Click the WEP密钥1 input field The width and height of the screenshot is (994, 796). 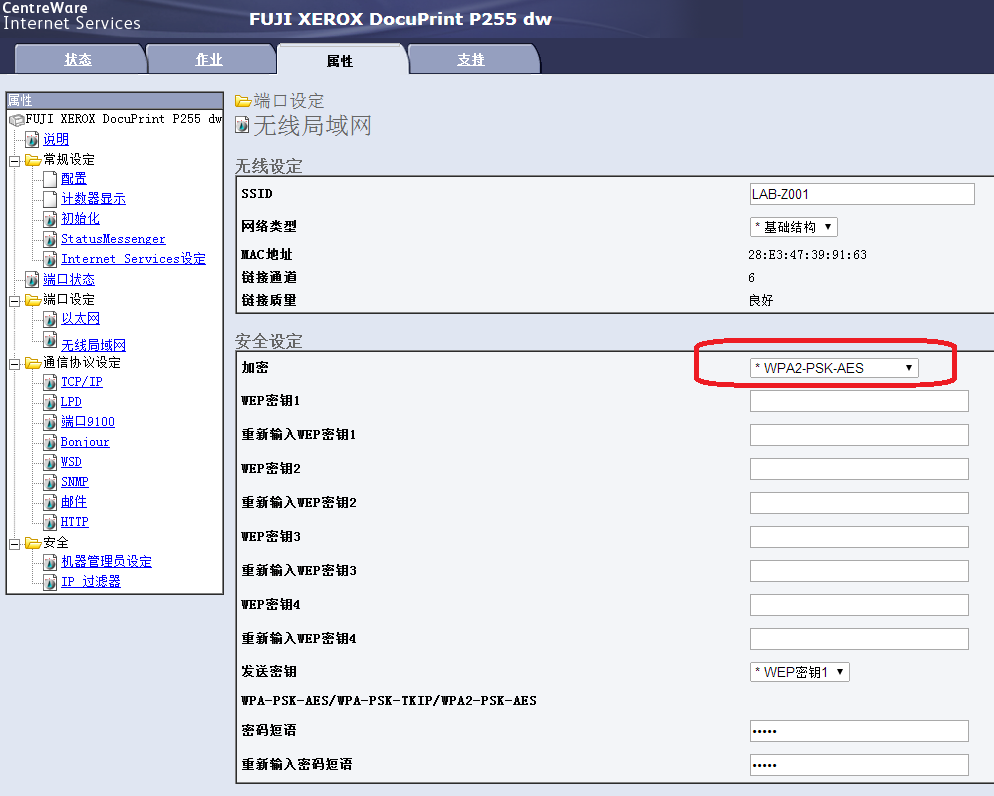859,401
